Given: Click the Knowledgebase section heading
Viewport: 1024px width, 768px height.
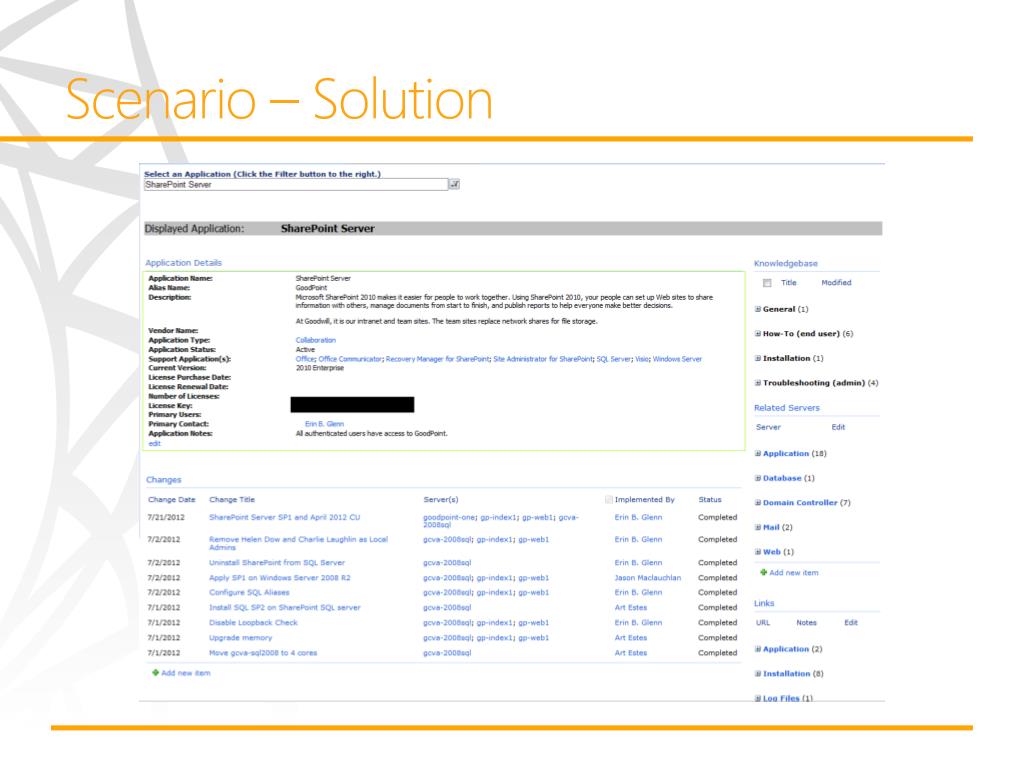Looking at the screenshot, I should (786, 264).
